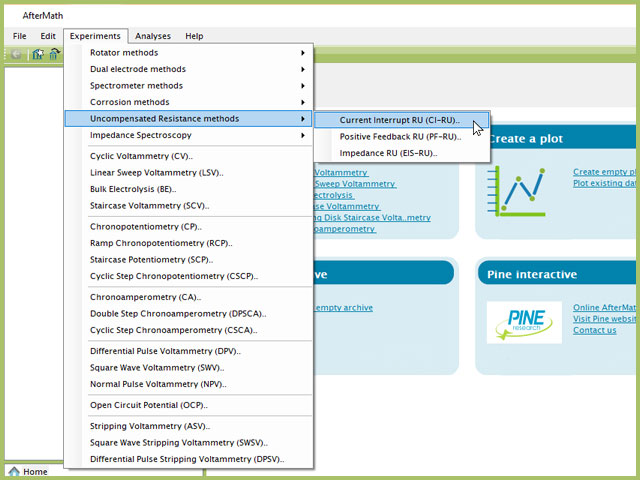This screenshot has height=480, width=640.
Task: Click the empty archive link
Action: (343, 307)
